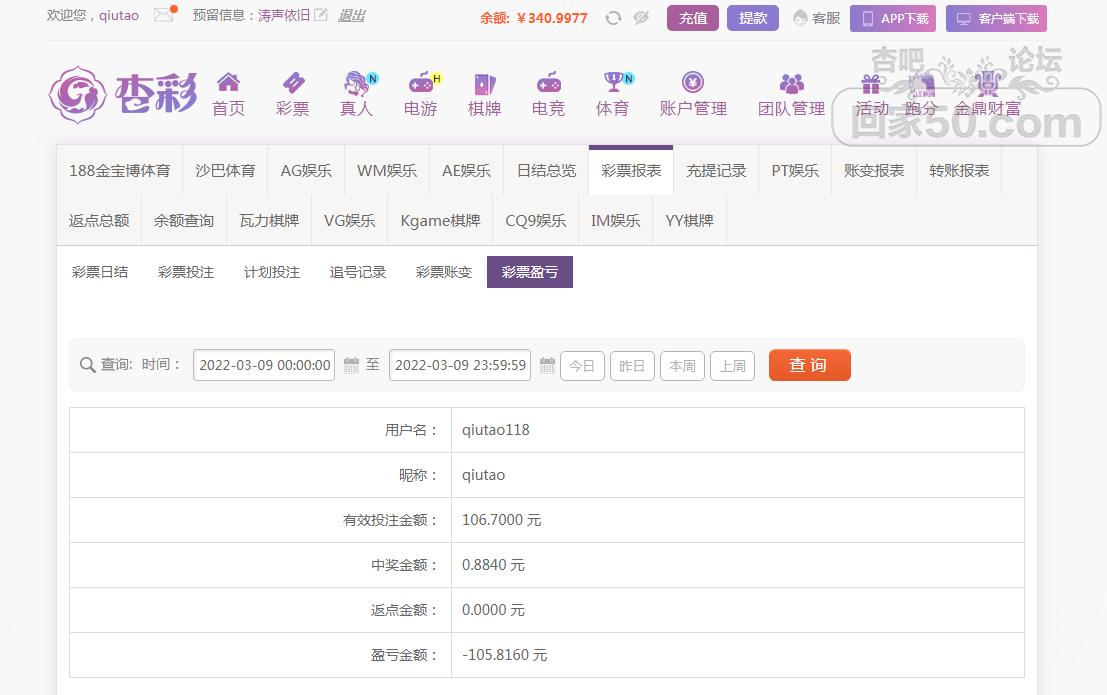1107x695 pixels.
Task: Refresh the account balance
Action: coord(613,18)
